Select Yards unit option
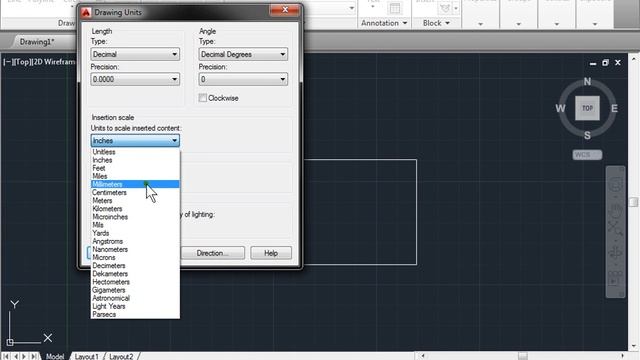 (x=135, y=233)
